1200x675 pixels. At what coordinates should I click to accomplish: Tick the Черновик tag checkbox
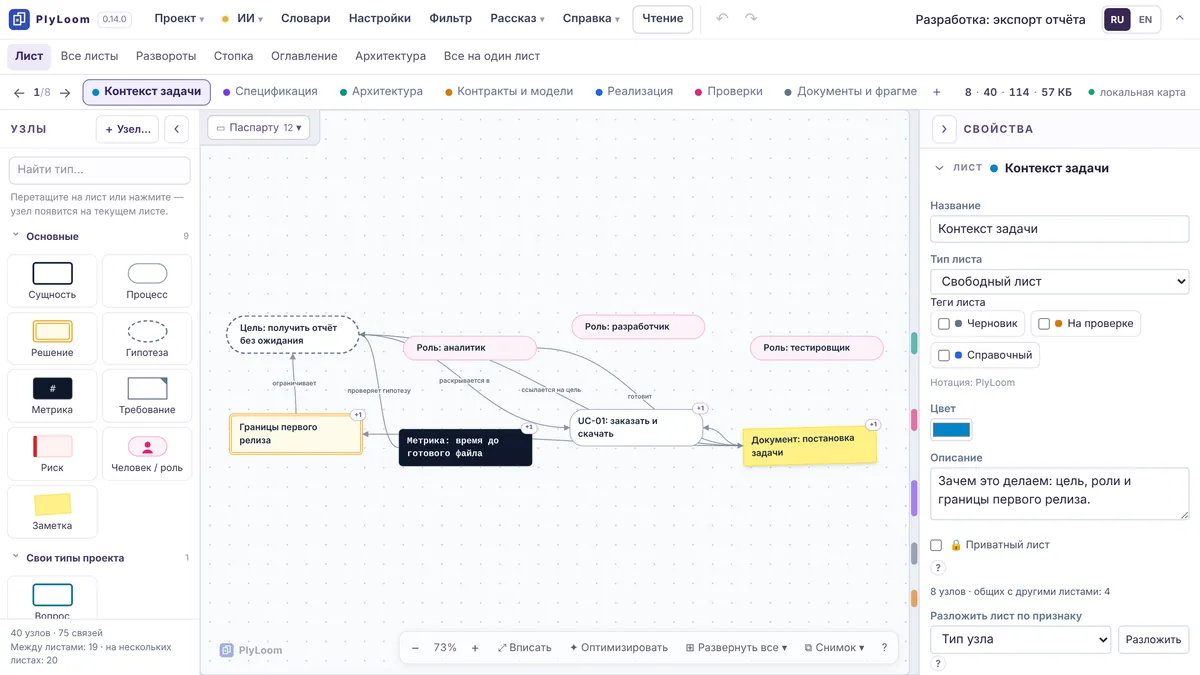[x=943, y=324]
